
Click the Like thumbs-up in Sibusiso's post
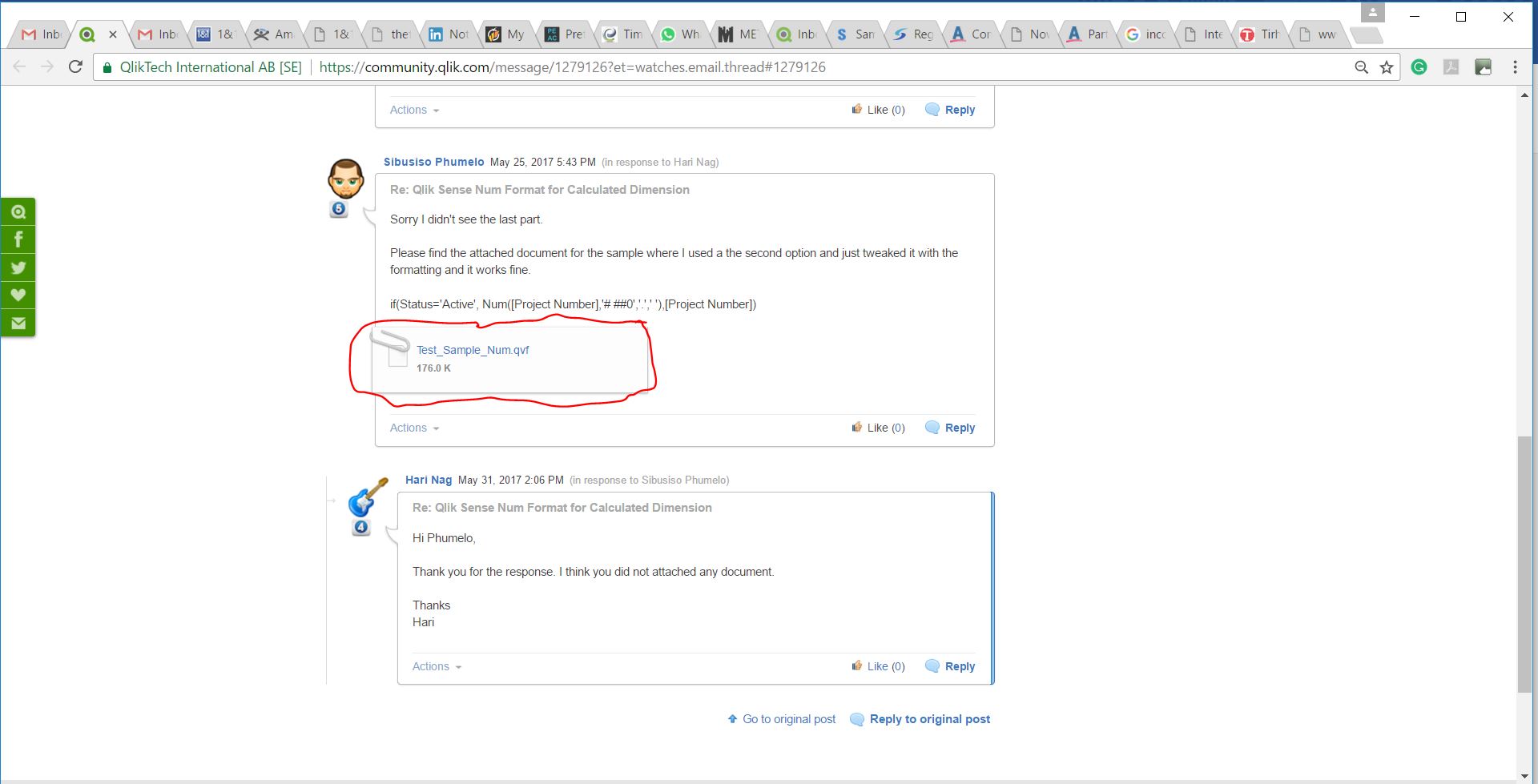(x=857, y=427)
